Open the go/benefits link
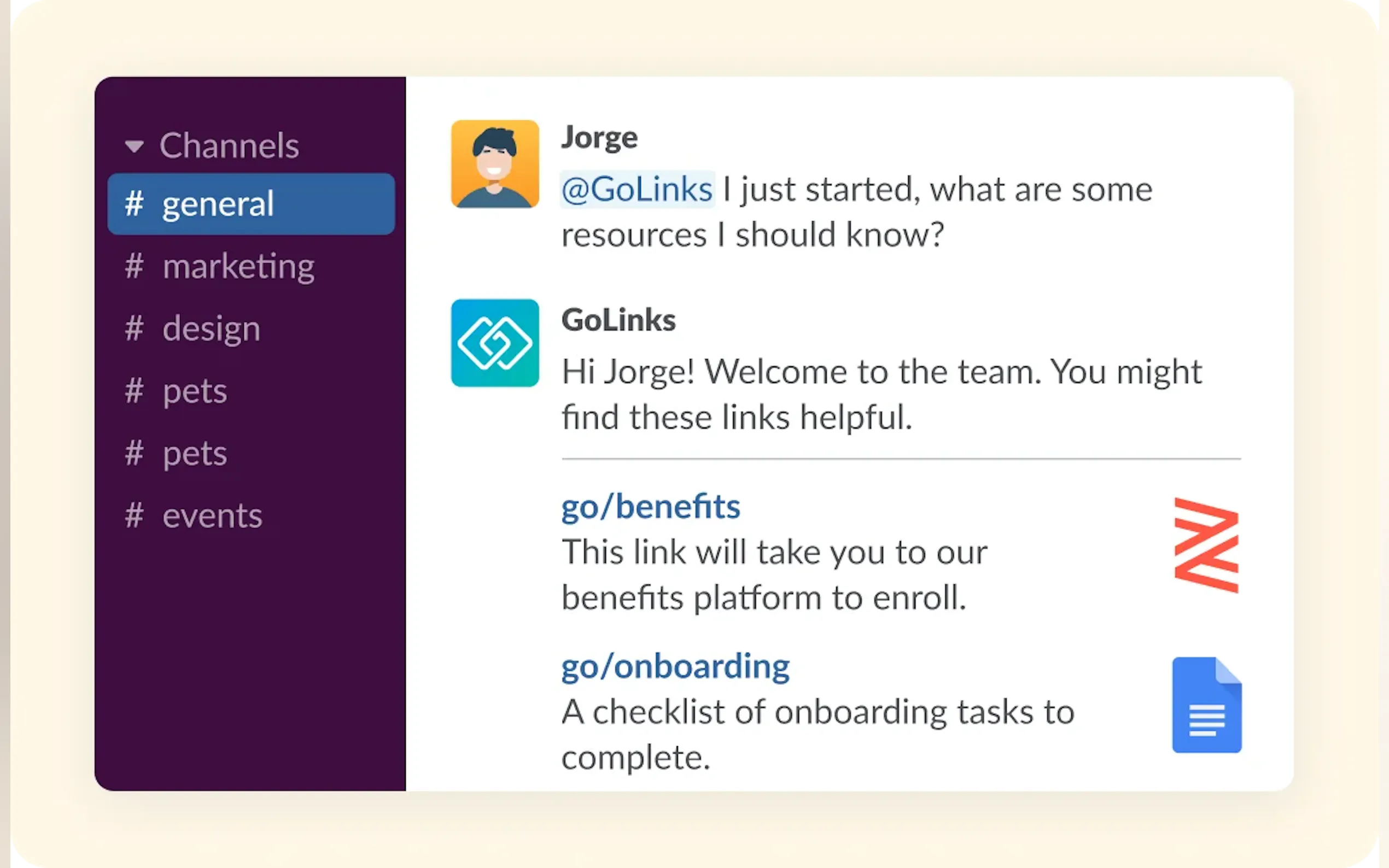This screenshot has height=868, width=1389. pyautogui.click(x=651, y=506)
